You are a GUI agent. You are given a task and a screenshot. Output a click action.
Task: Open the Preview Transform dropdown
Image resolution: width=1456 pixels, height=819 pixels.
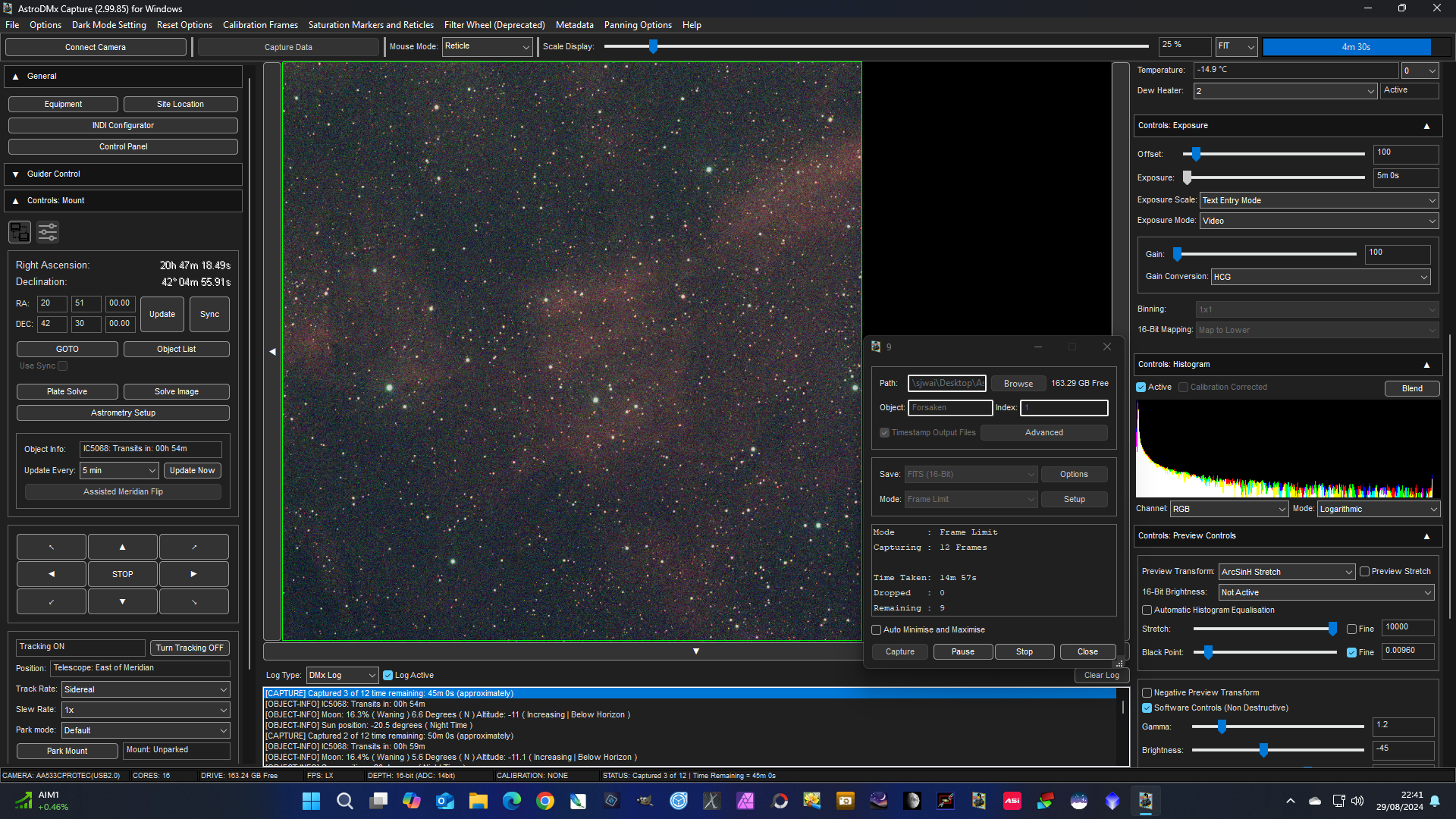(x=1286, y=572)
